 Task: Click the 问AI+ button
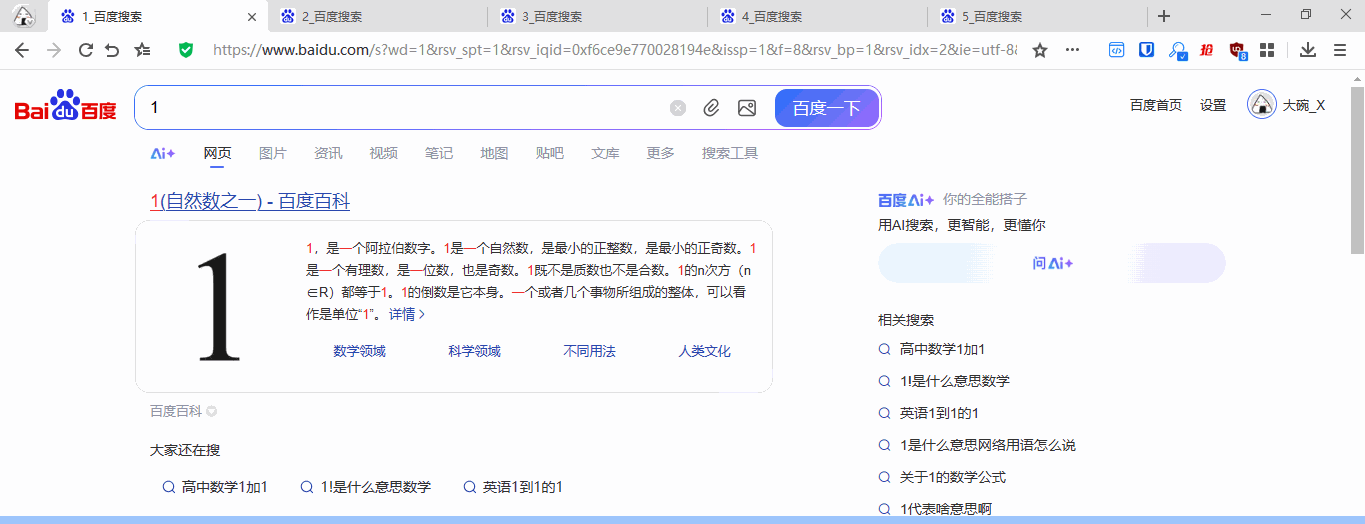tap(1052, 263)
